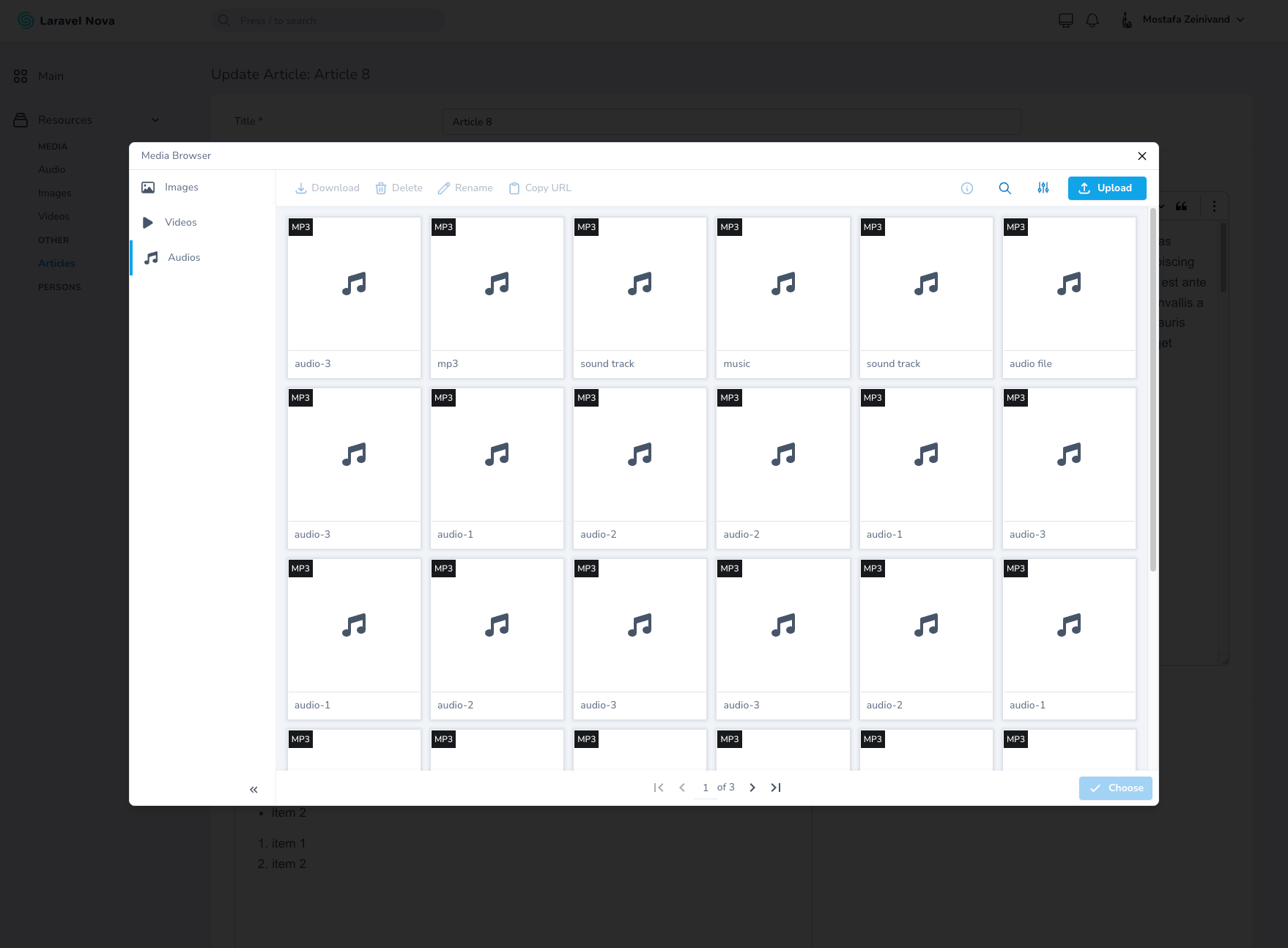Click the blockquote icon in editor toolbar
This screenshot has width=1288, height=948.
(1182, 207)
